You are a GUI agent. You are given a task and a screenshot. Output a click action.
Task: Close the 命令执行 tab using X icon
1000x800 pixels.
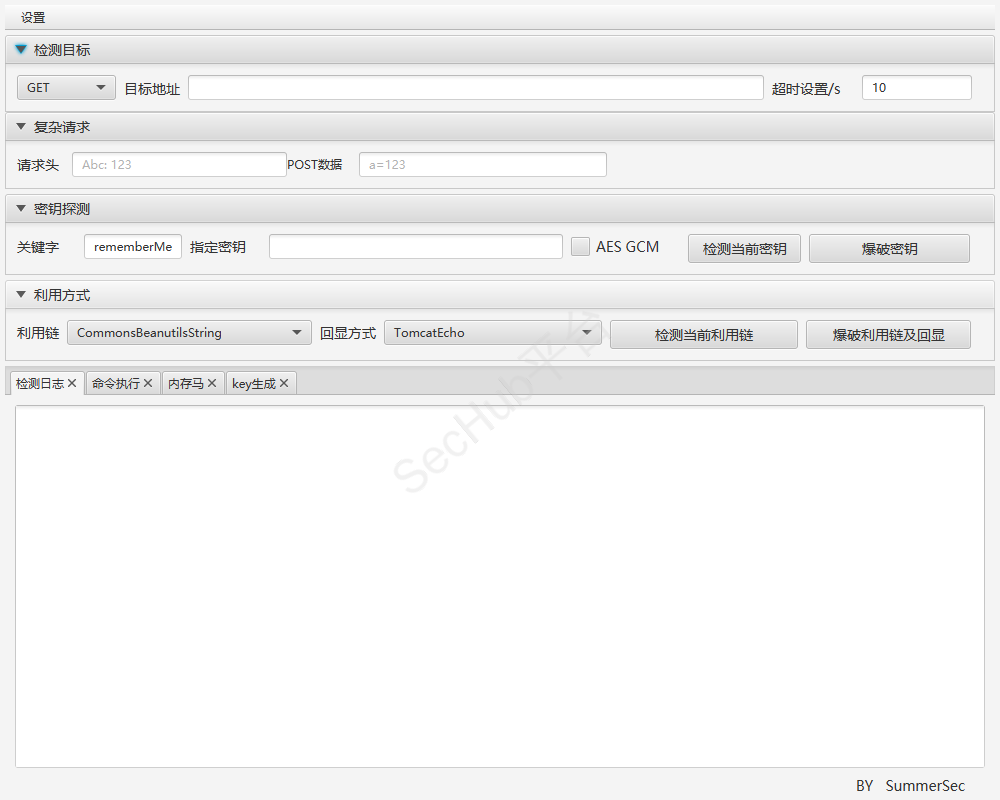point(148,384)
